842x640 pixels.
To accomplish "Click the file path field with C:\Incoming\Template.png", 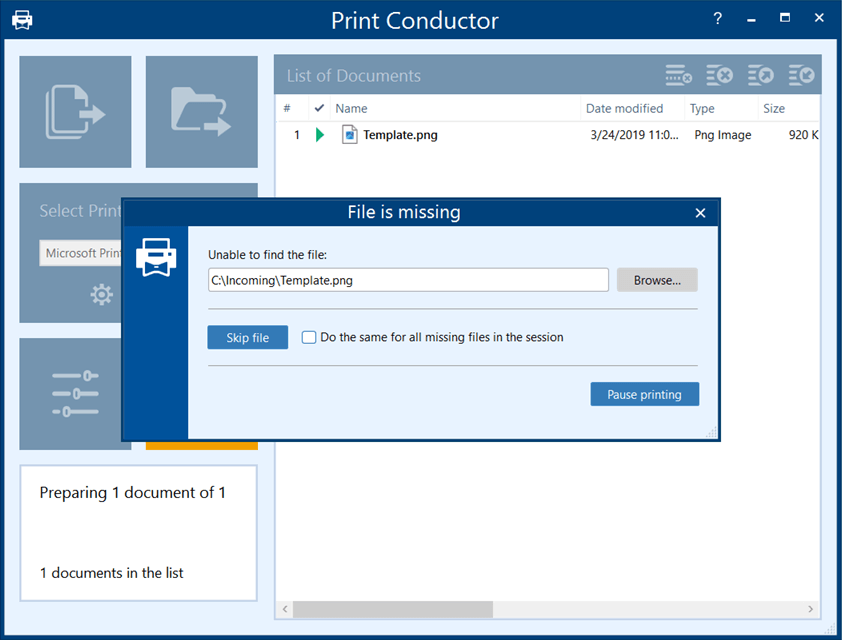I will click(x=409, y=280).
